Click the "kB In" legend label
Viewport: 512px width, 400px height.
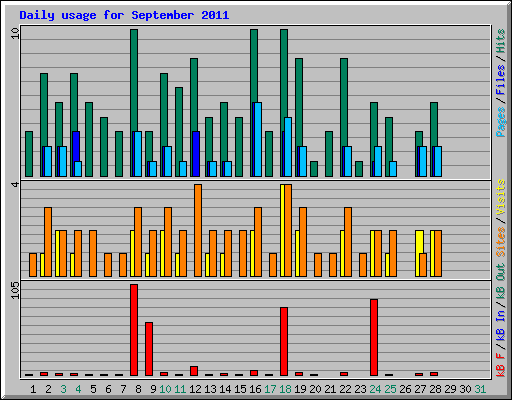pos(501,325)
